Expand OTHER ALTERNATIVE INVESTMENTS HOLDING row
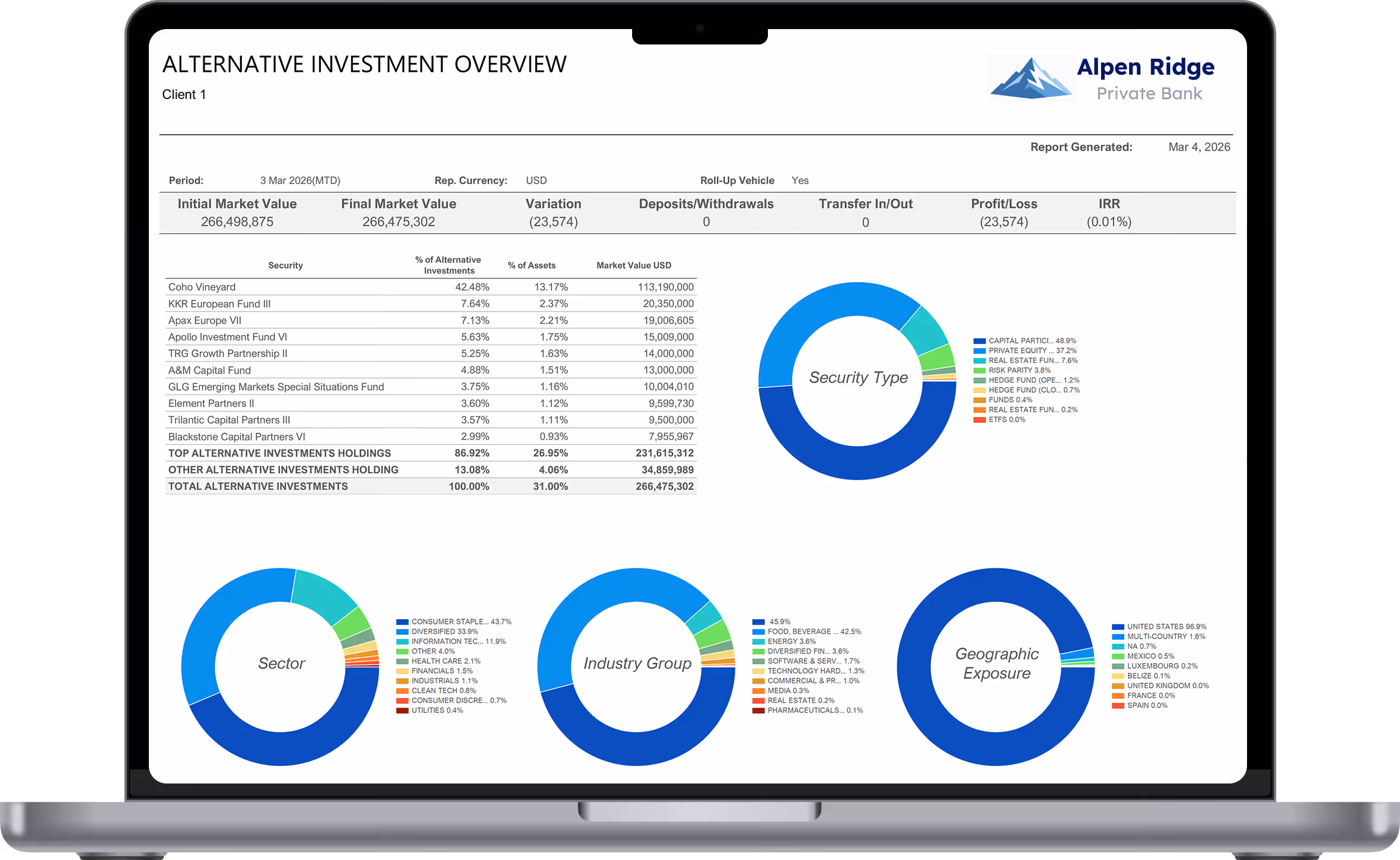This screenshot has width=1400, height=860. pyautogui.click(x=283, y=469)
